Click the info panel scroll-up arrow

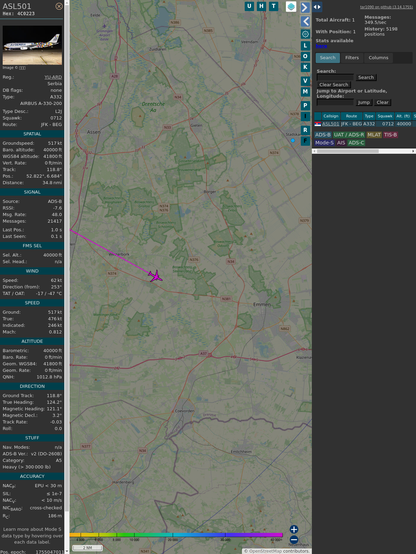click(67, 2)
